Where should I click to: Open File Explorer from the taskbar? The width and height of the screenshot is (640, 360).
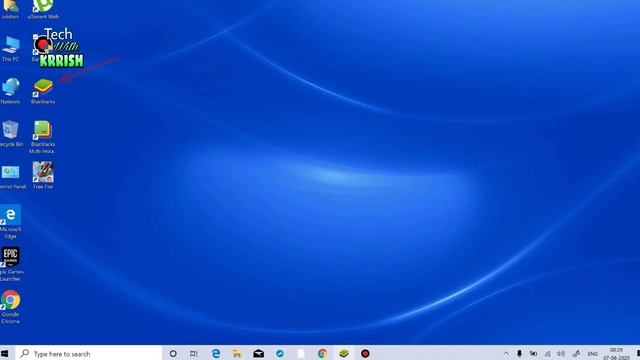pos(237,353)
